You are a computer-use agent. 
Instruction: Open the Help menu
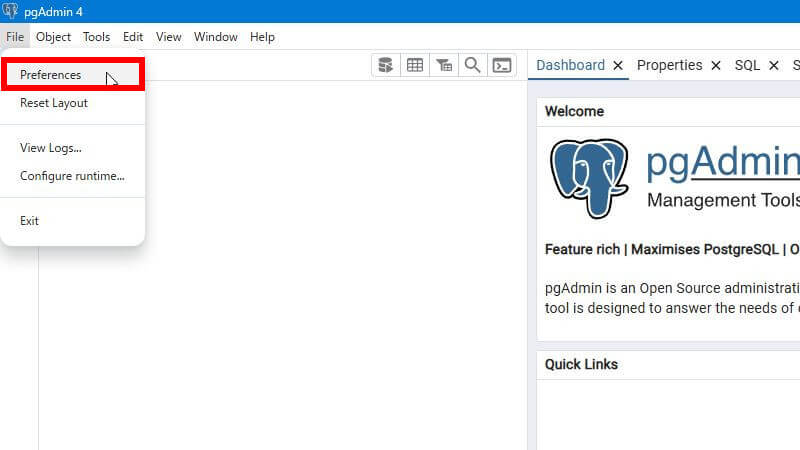click(x=262, y=37)
